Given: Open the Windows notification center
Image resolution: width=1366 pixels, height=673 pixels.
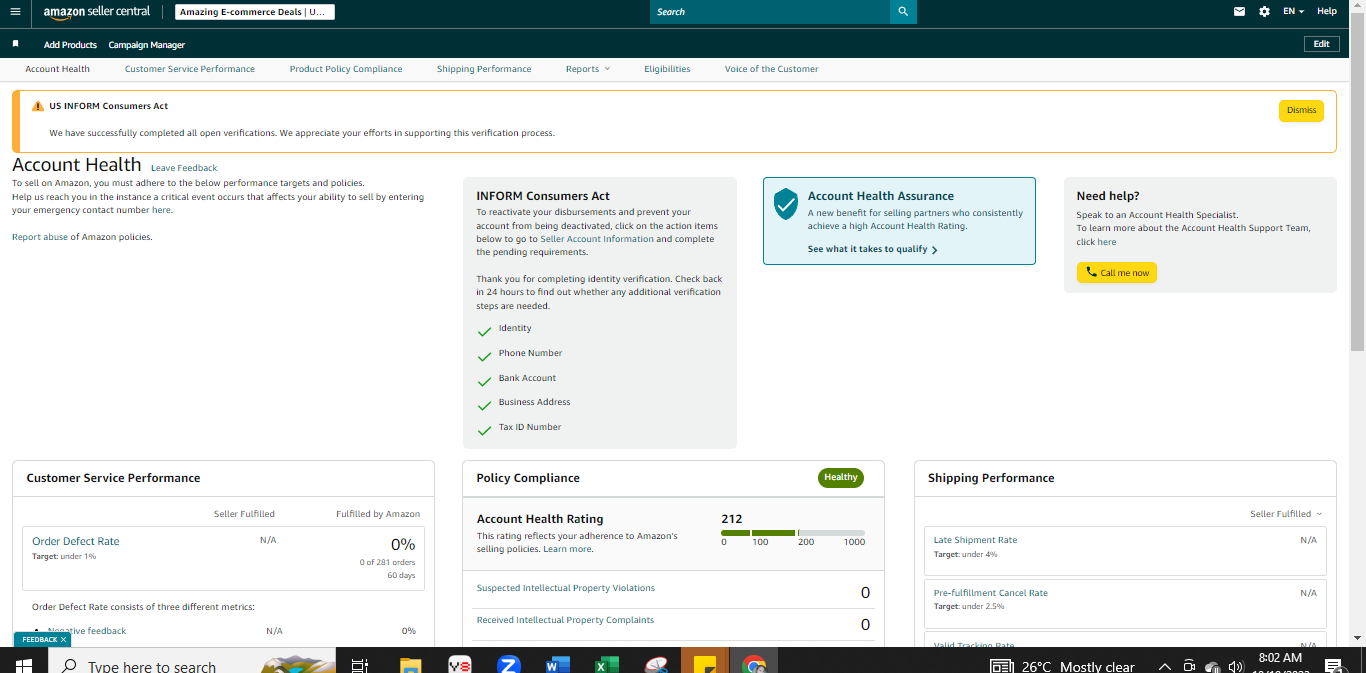Looking at the screenshot, I should tap(1333, 666).
